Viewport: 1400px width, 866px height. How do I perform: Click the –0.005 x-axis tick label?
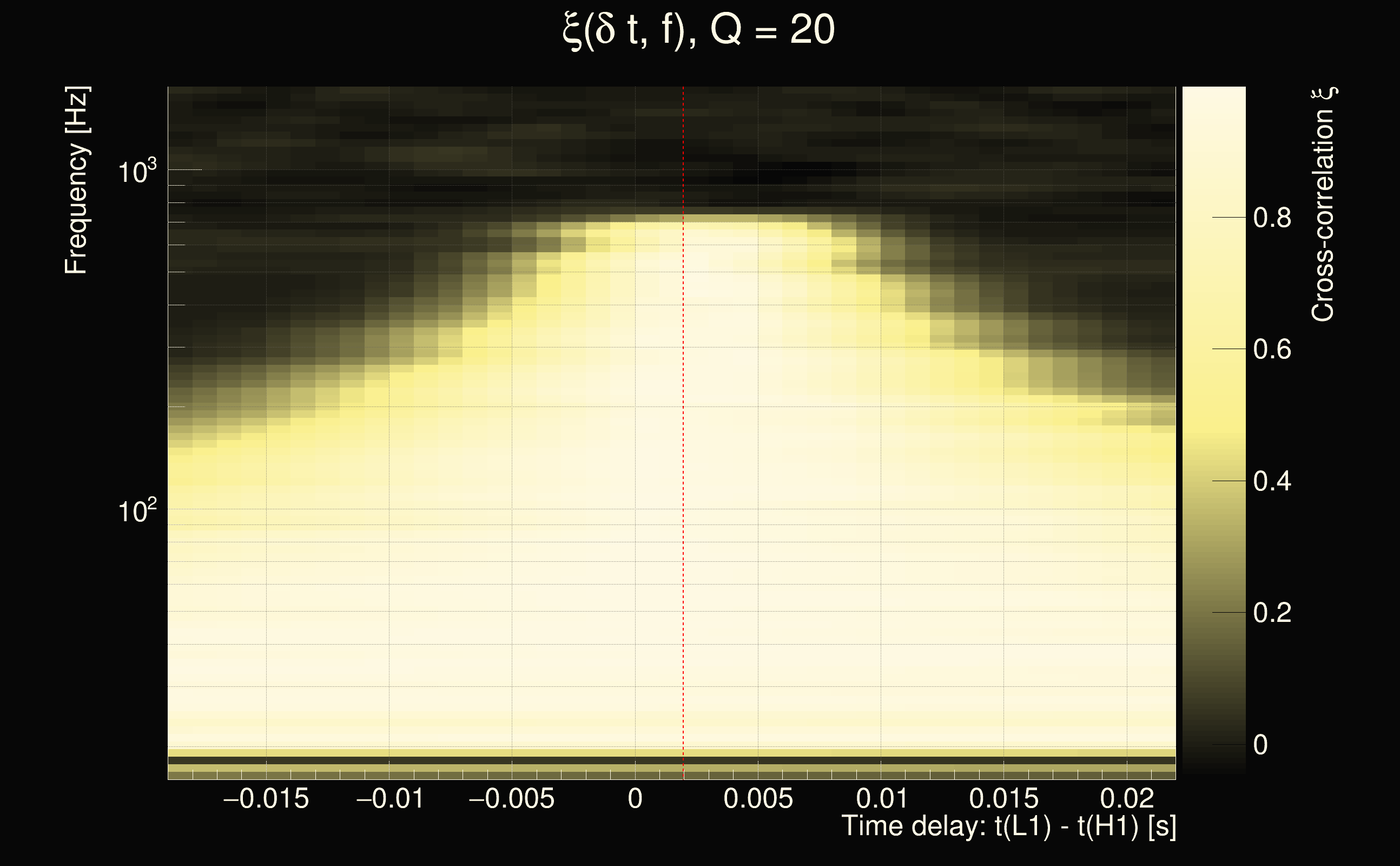(x=511, y=799)
